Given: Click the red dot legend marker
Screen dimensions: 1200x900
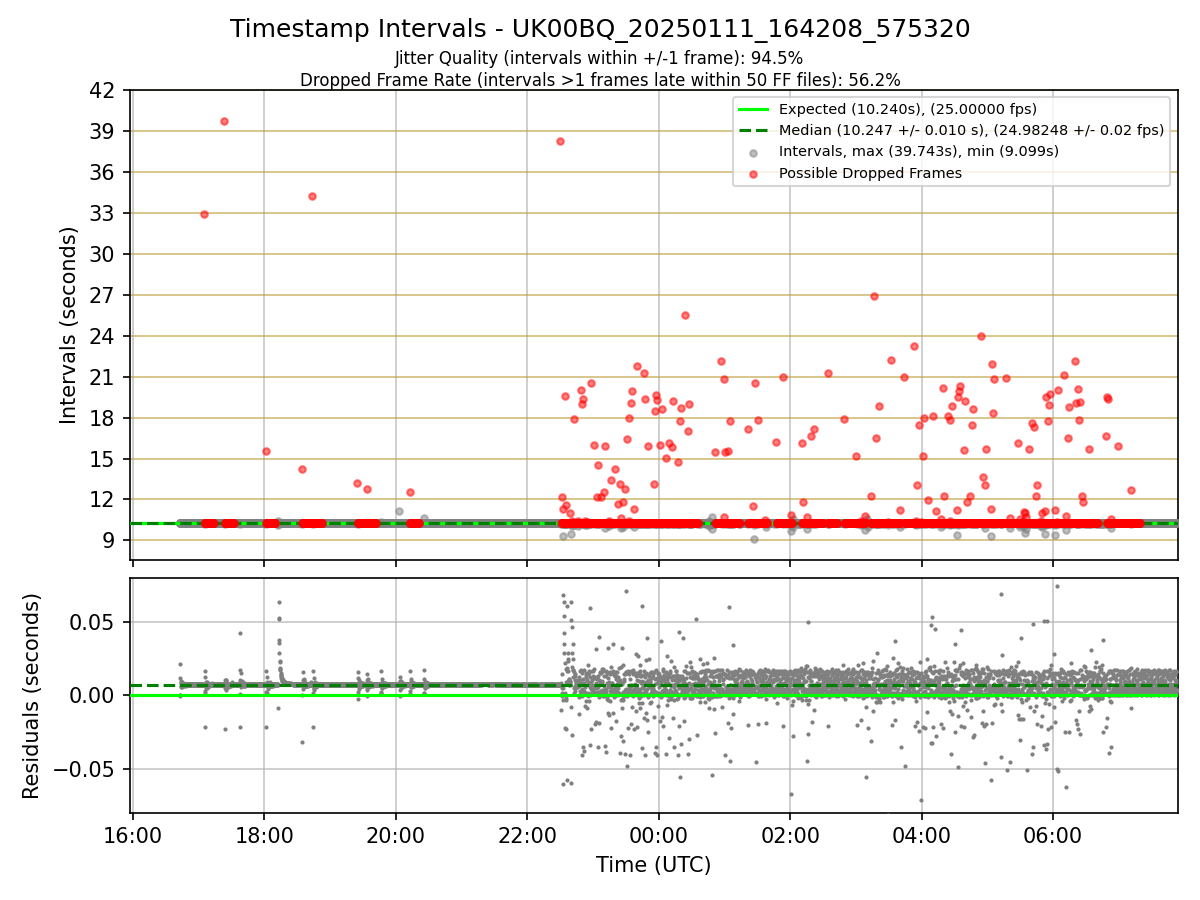Looking at the screenshot, I should pos(754,174).
